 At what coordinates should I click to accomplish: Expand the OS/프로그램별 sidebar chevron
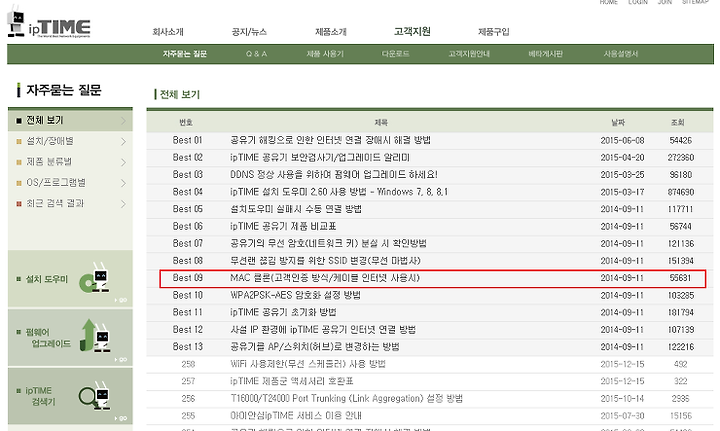point(123,183)
